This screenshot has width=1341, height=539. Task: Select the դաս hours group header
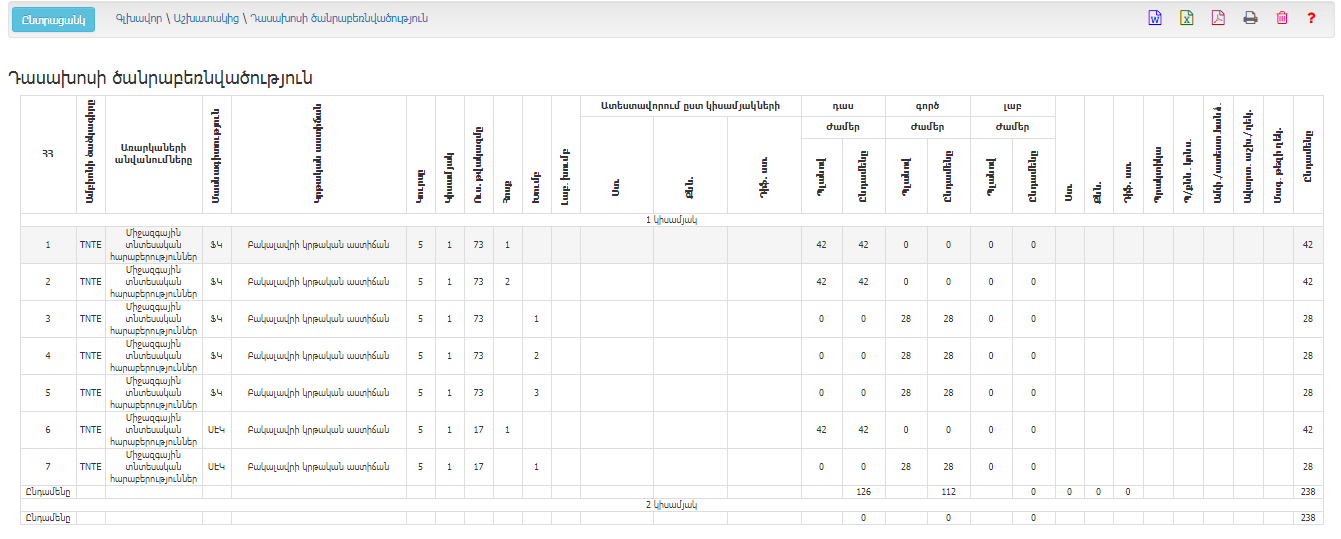(x=843, y=105)
